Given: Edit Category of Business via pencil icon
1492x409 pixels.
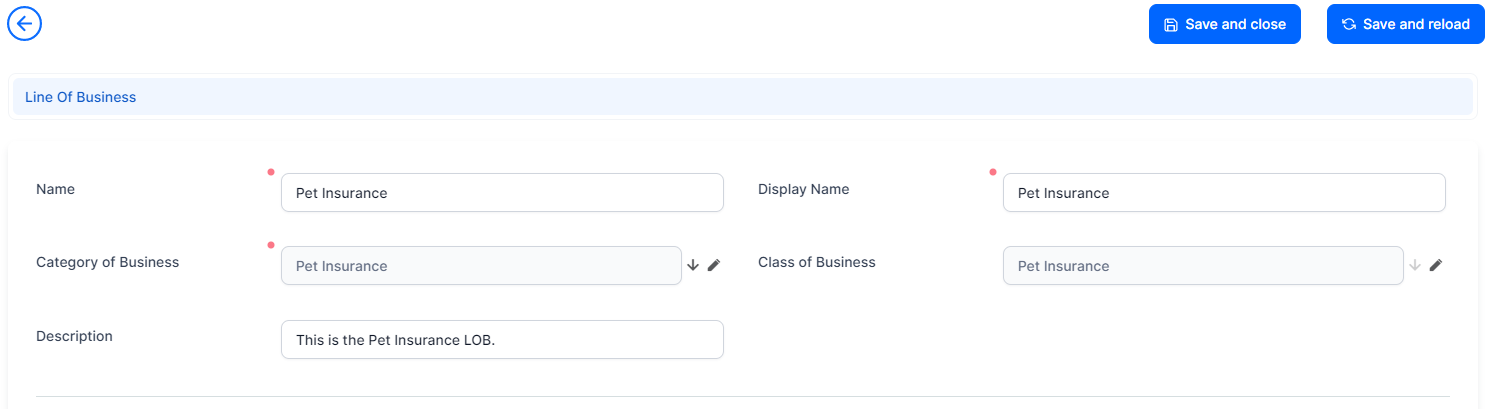Looking at the screenshot, I should pos(714,265).
